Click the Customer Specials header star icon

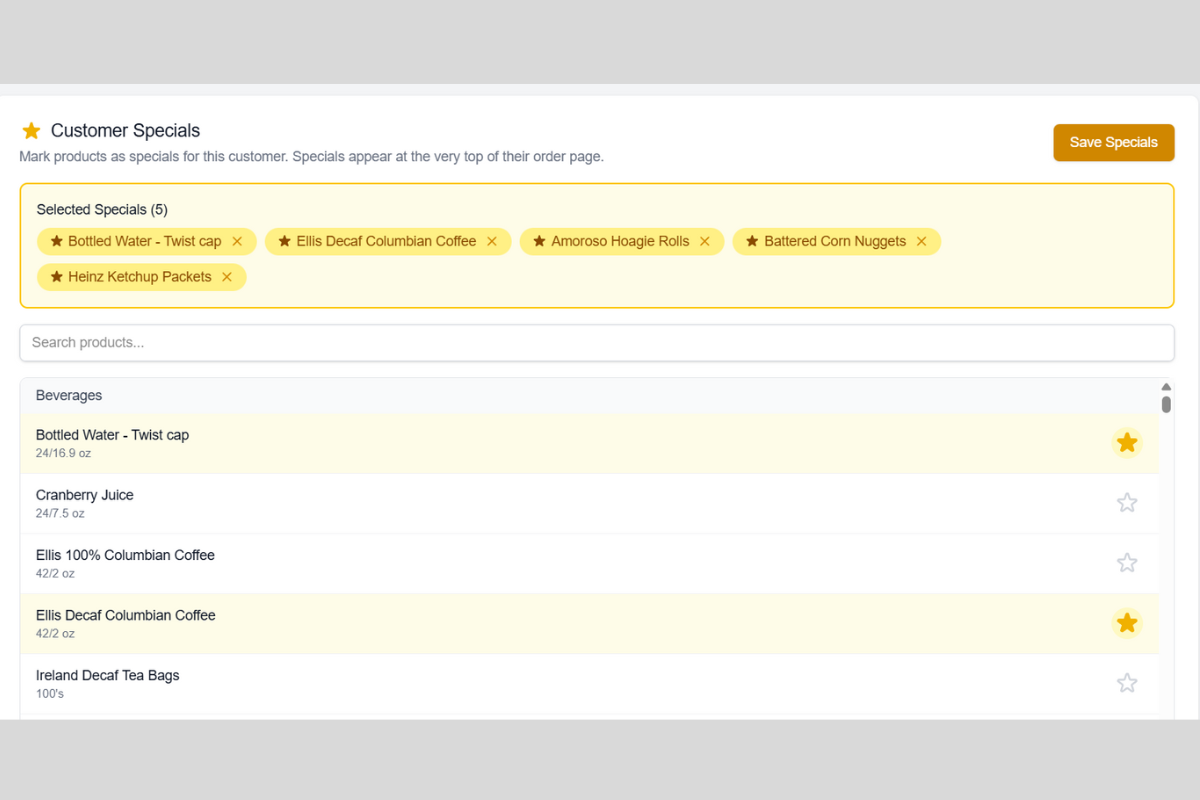click(x=31, y=131)
